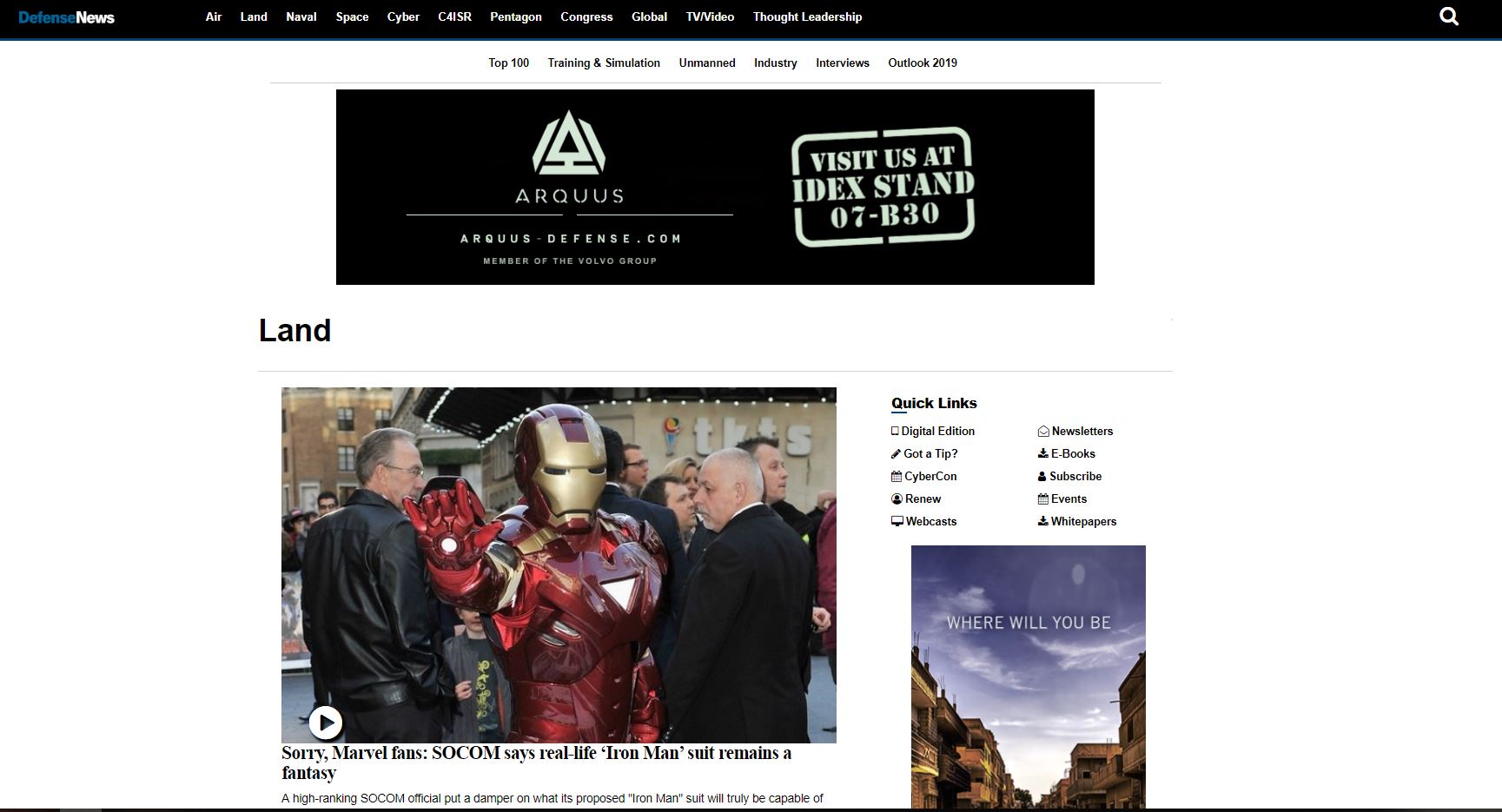This screenshot has height=812, width=1502.
Task: Click the envelope icon beside Newsletters
Action: (x=1043, y=431)
